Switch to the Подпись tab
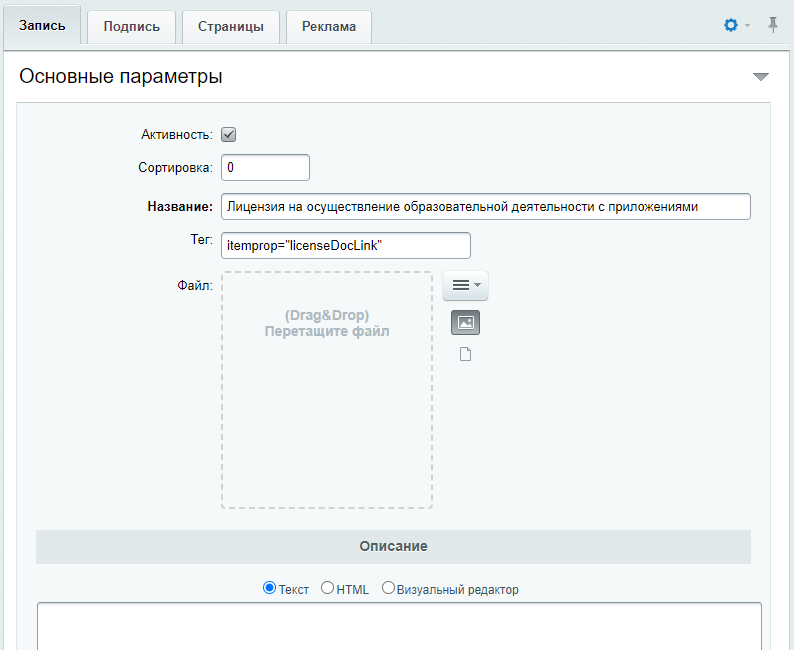Viewport: 794px width, 650px height. [132, 27]
